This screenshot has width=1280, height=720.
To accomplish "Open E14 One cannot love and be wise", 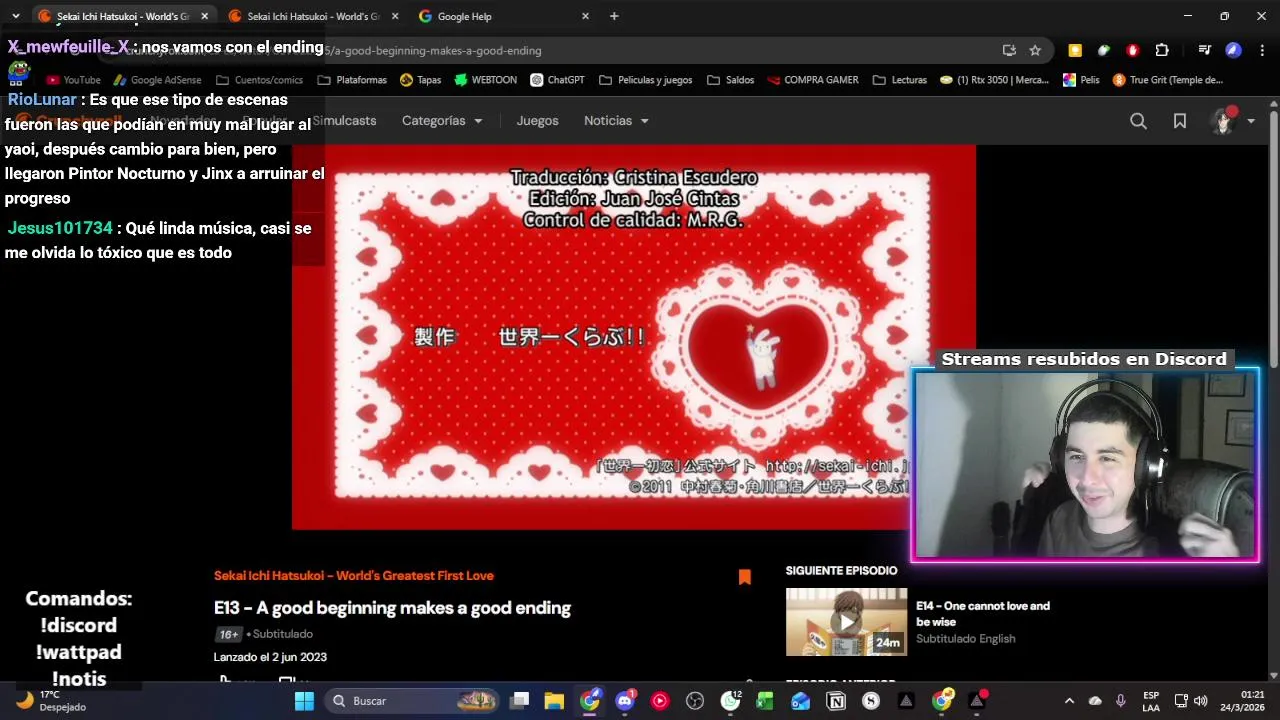I will pyautogui.click(x=982, y=614).
